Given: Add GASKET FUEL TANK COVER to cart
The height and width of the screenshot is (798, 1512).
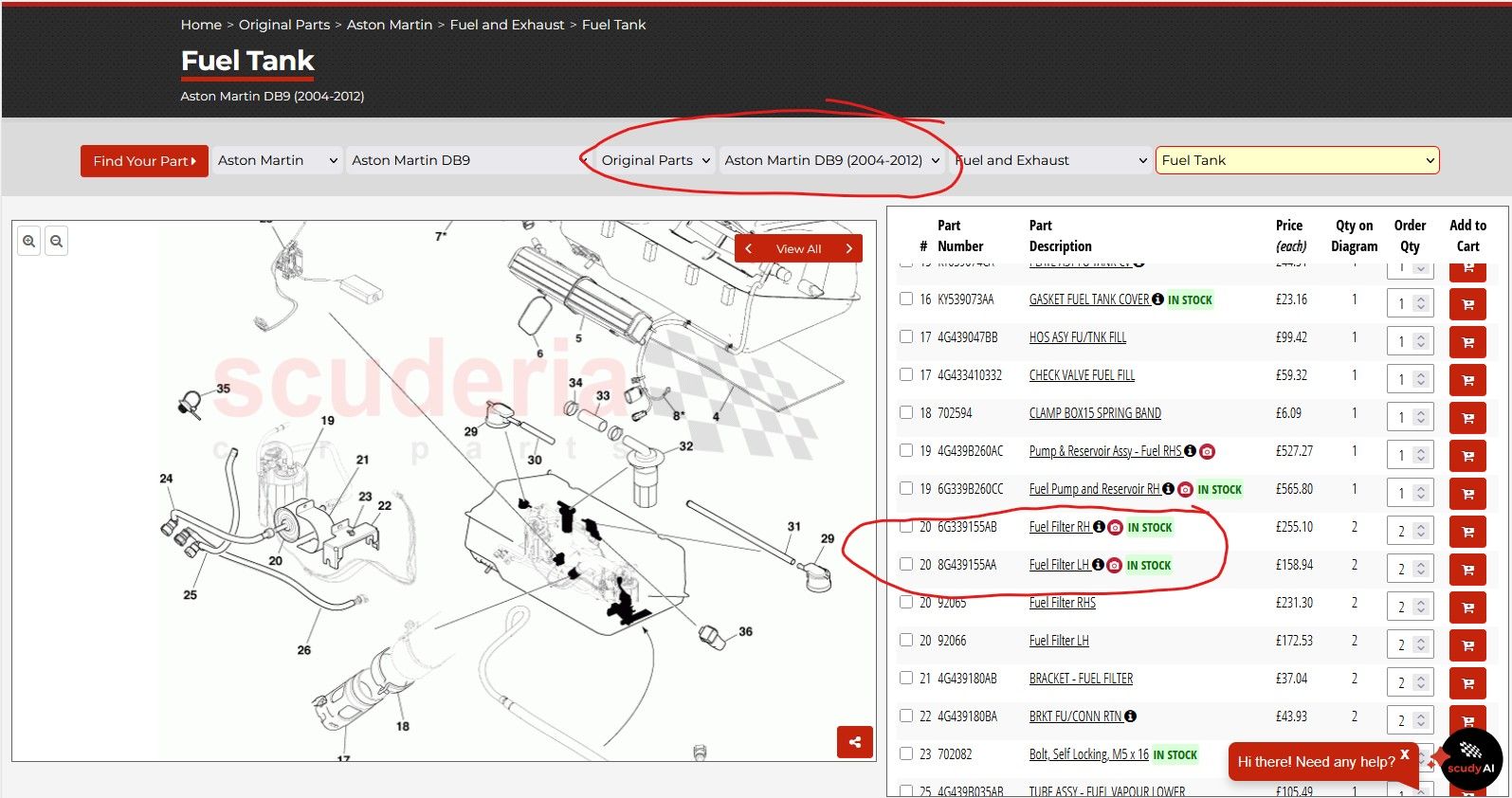Looking at the screenshot, I should 1467,304.
